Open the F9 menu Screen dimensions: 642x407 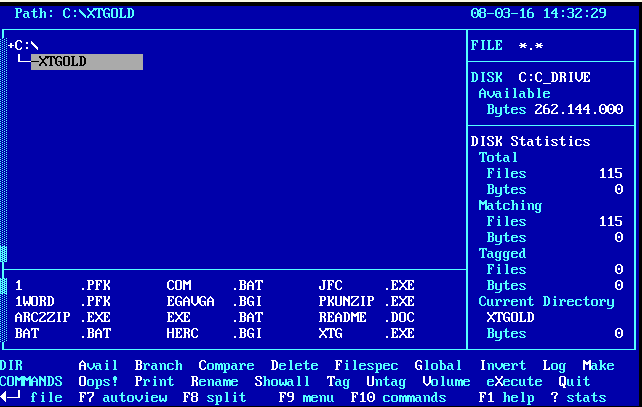pos(305,397)
